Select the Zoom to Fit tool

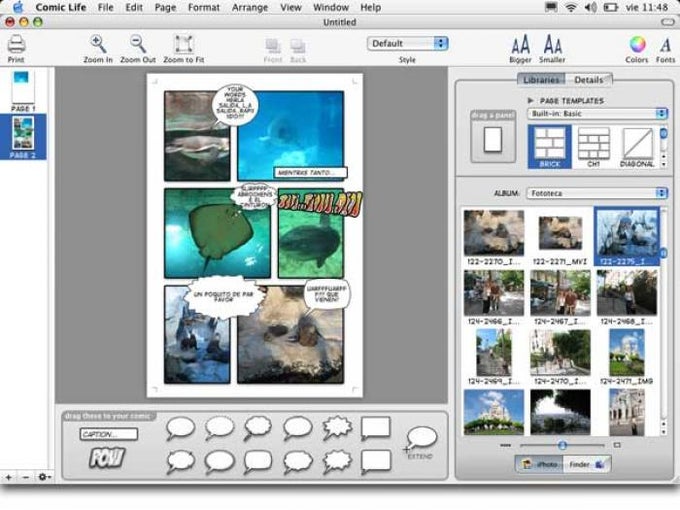[x=184, y=44]
